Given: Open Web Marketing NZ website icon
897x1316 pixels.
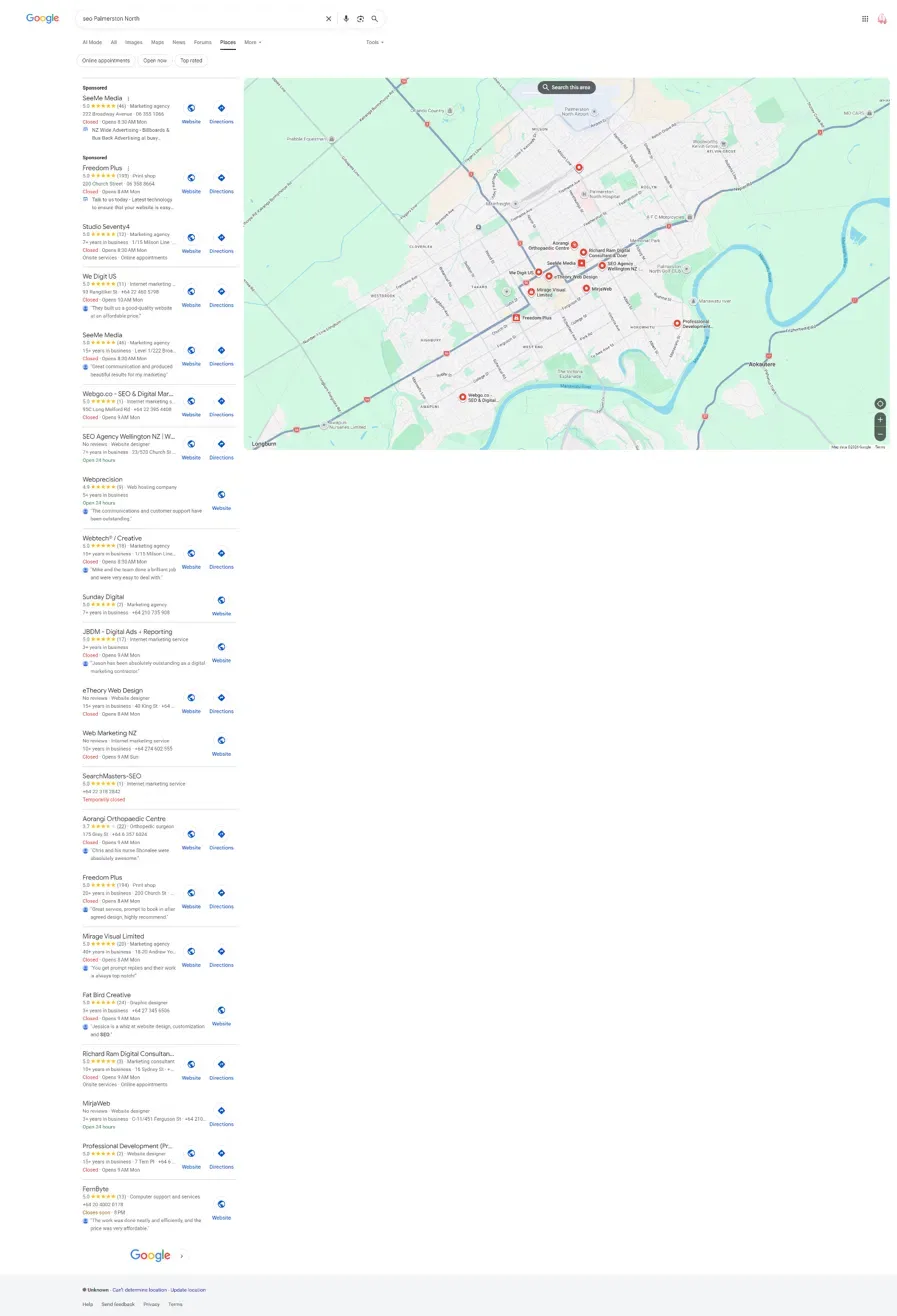Looking at the screenshot, I should click(x=221, y=741).
